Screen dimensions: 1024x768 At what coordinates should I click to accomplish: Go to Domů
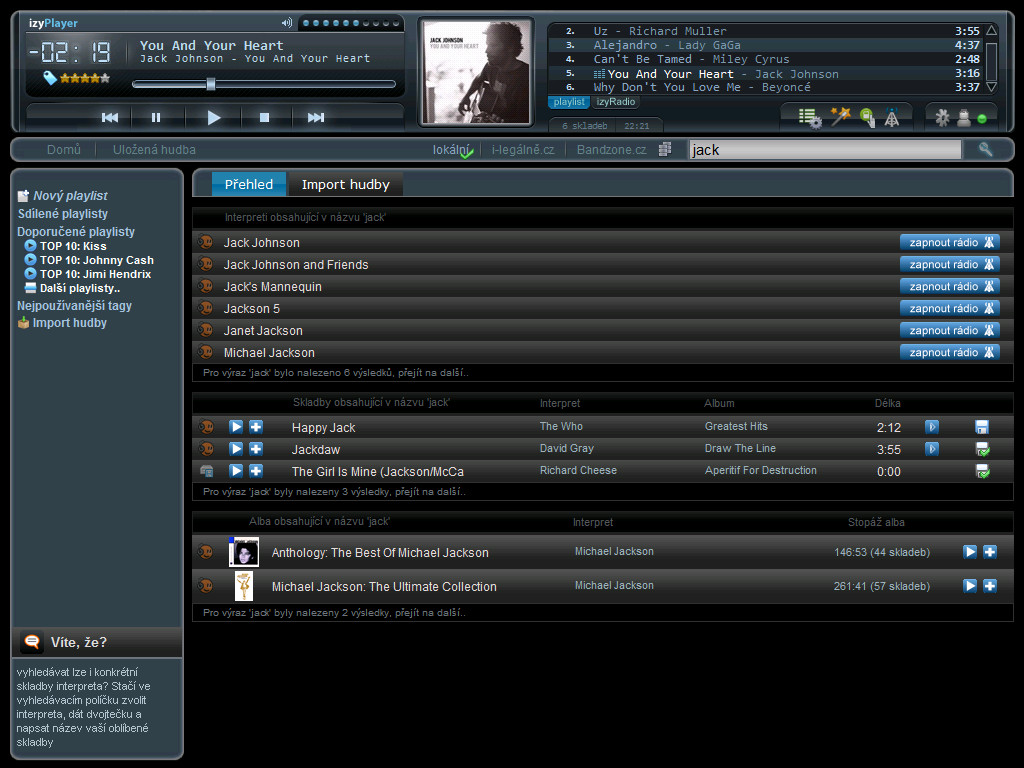(64, 150)
